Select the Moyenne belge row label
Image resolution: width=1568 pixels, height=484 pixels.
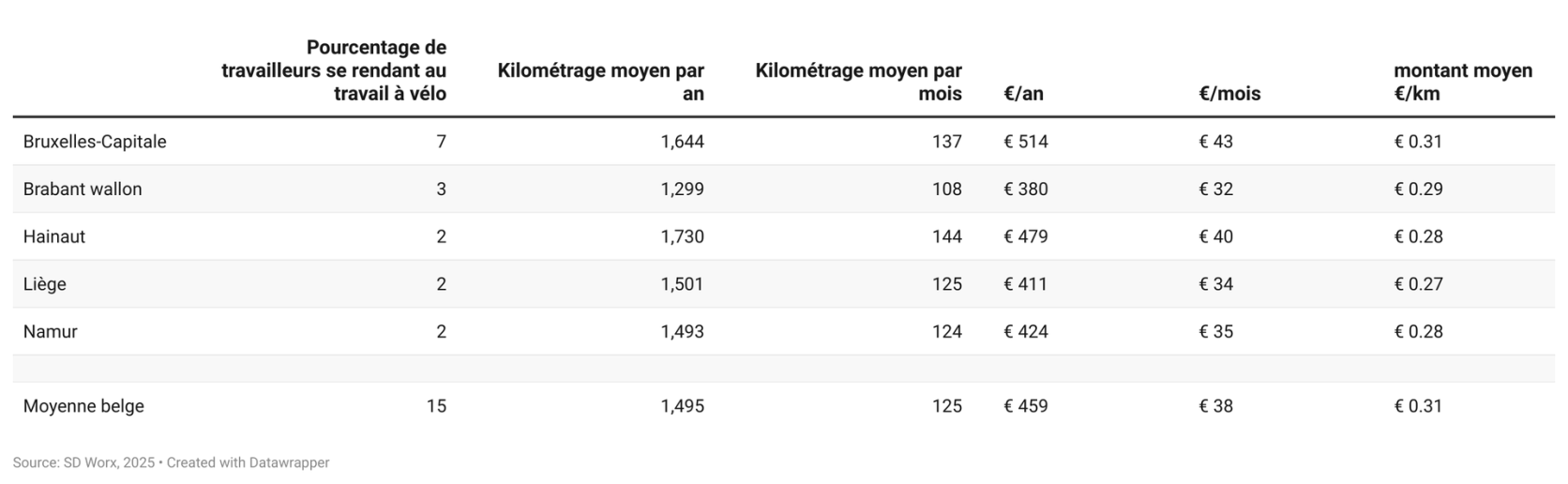[83, 406]
